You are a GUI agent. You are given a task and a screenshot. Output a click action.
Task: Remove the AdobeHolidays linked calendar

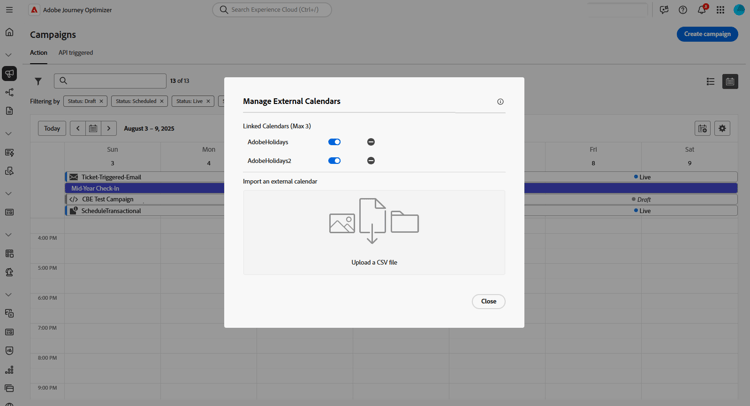tap(371, 142)
